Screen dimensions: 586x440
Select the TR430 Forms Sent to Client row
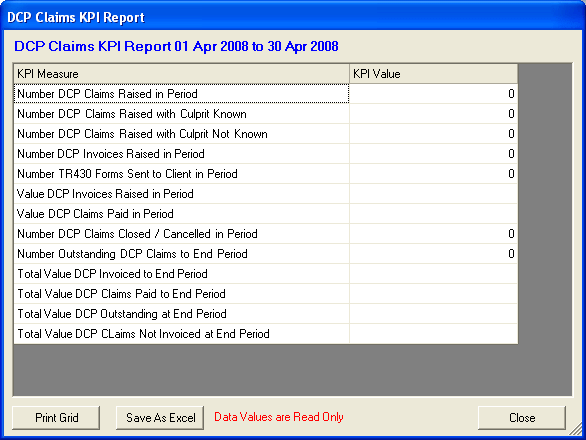click(266, 174)
